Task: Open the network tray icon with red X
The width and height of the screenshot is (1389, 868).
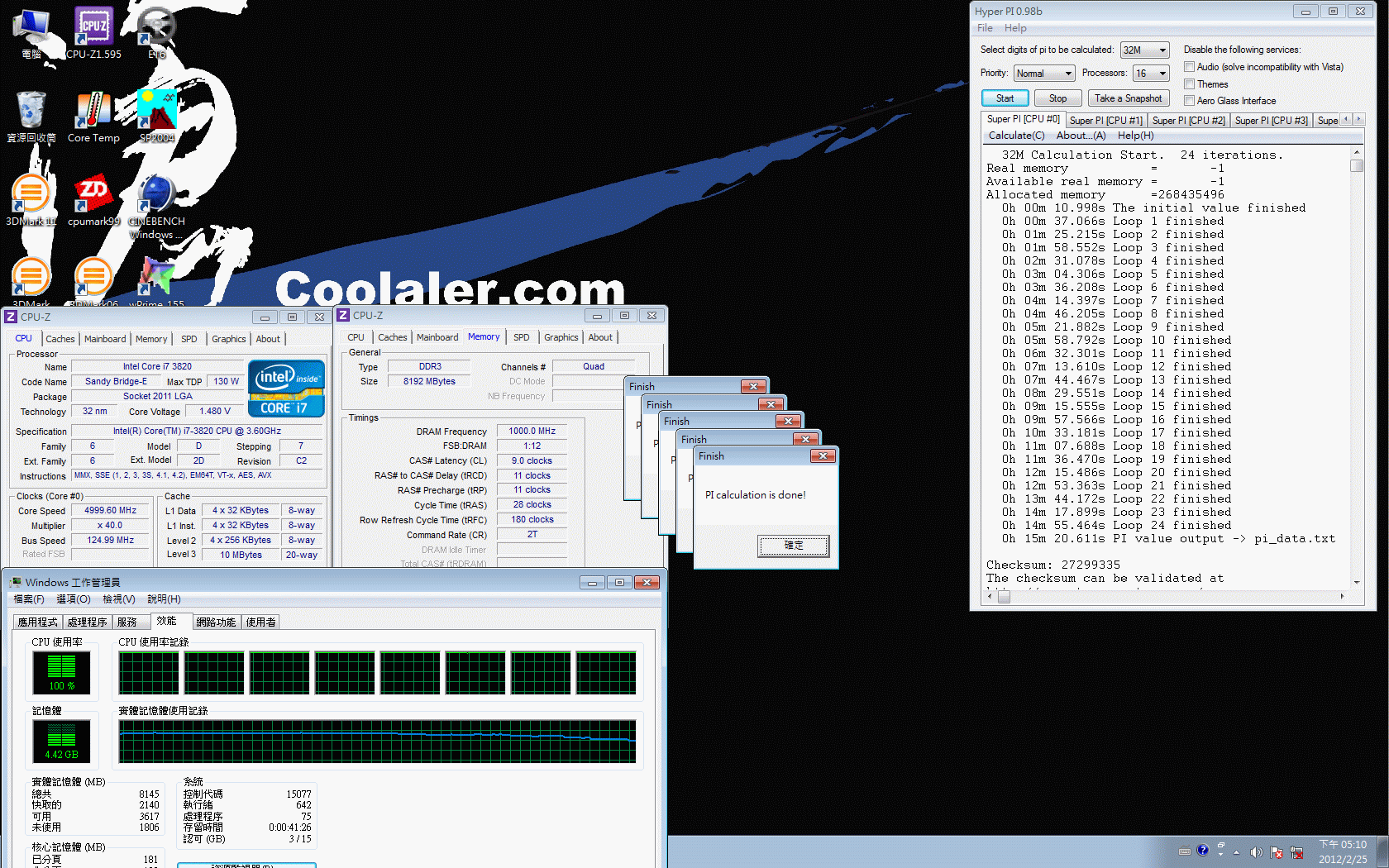Action: (x=1296, y=852)
